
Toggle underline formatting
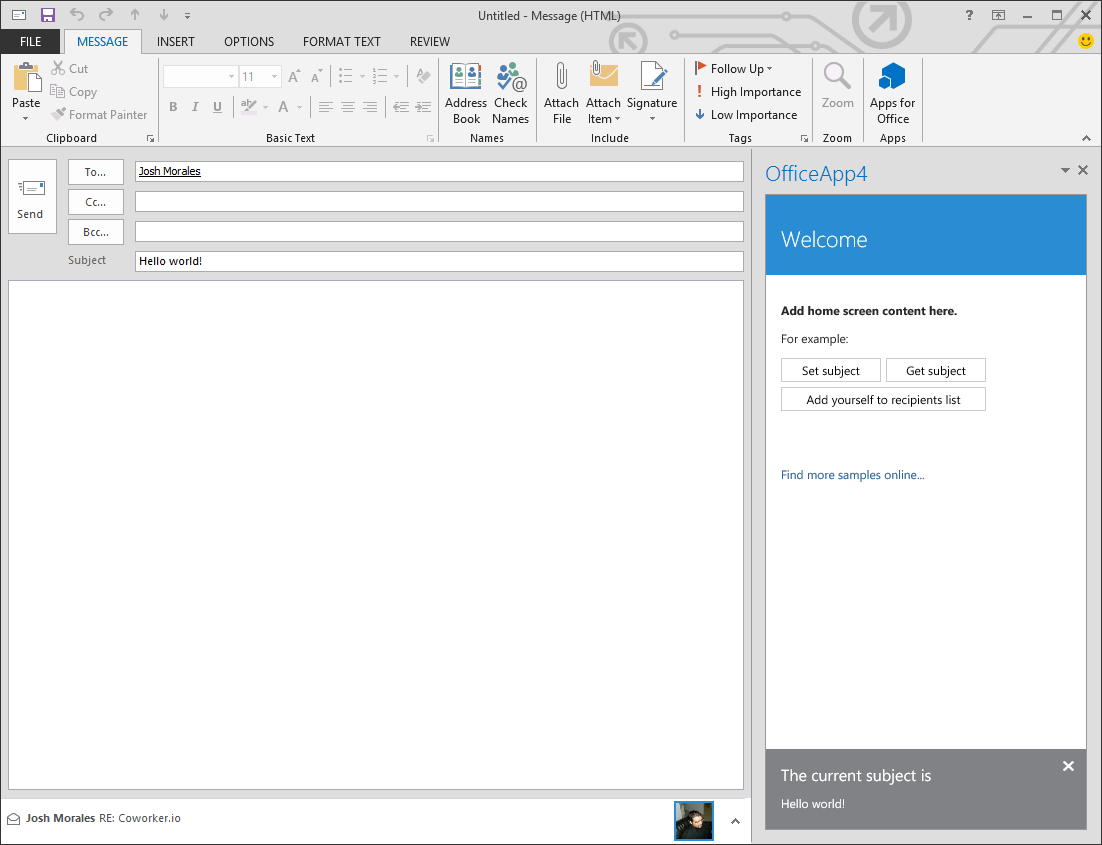point(217,106)
